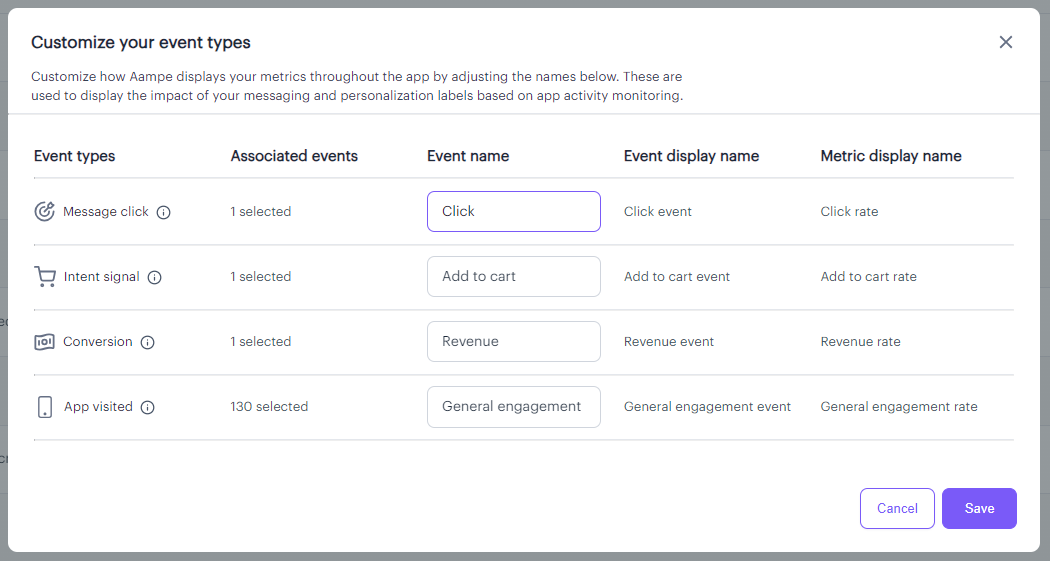Open info tooltip beside App visited

coord(148,407)
